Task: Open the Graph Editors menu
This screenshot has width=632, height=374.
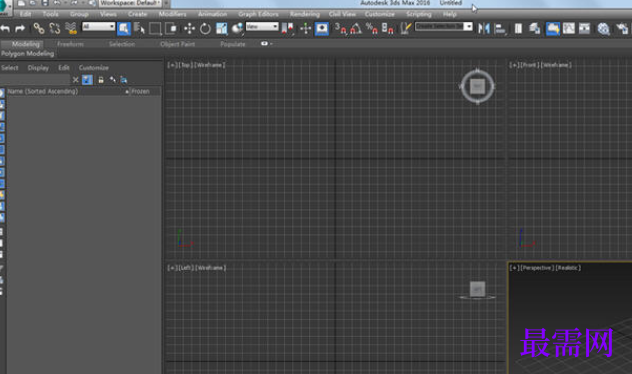Action: 258,14
